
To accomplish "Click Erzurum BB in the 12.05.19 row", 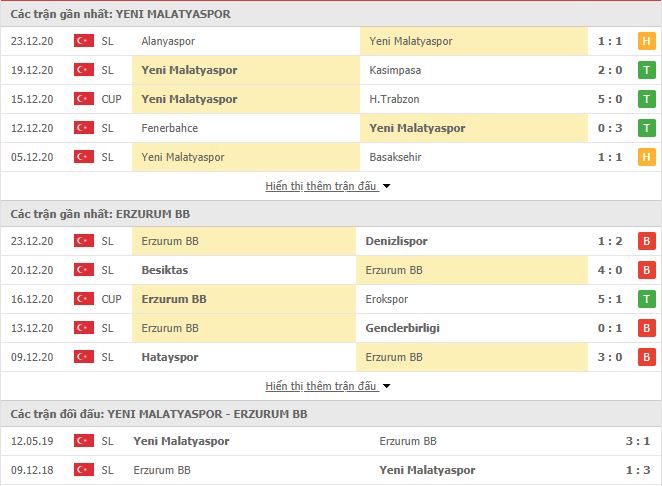I will pos(408,441).
